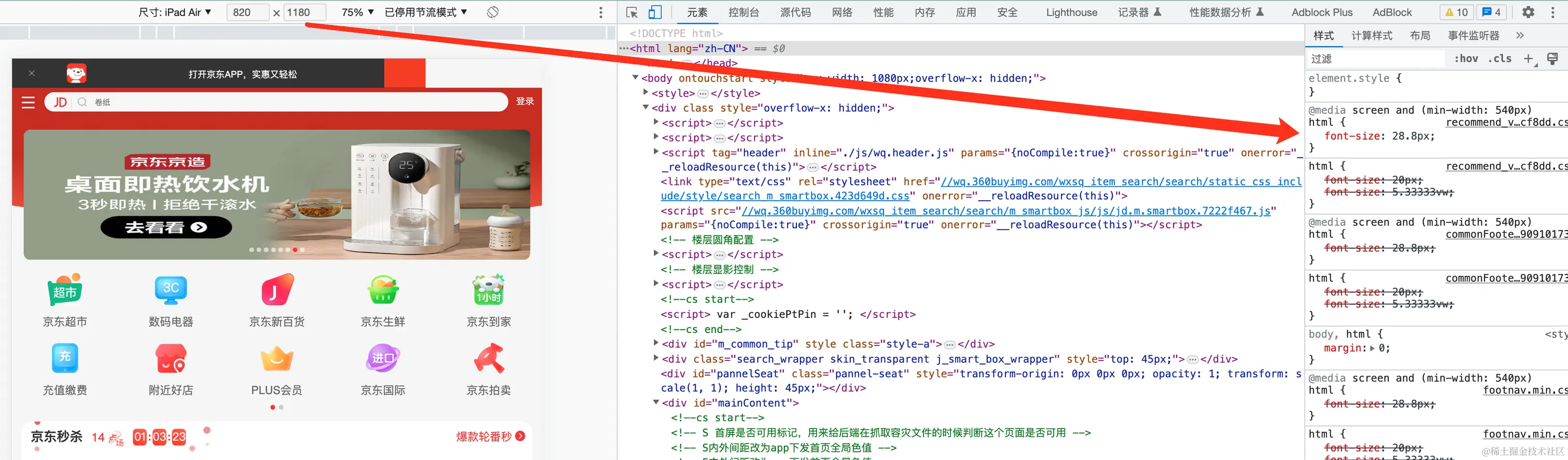Open 京东到家 category icon
The image size is (1568, 460).
coord(489,289)
